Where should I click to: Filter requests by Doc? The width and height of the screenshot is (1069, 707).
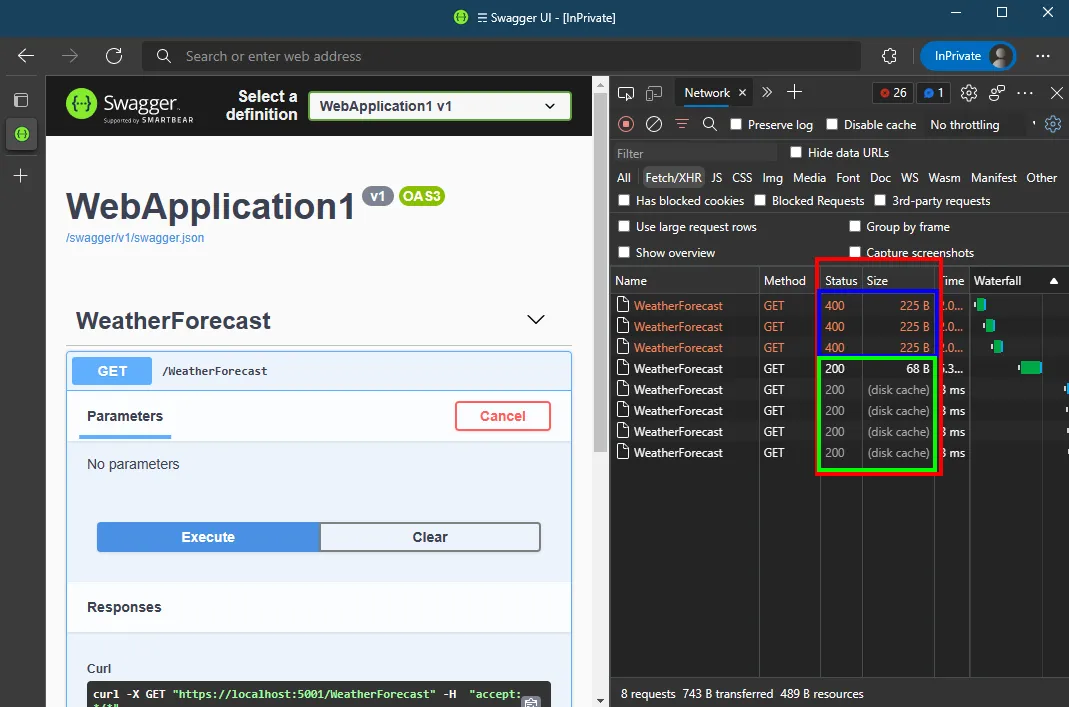[880, 178]
